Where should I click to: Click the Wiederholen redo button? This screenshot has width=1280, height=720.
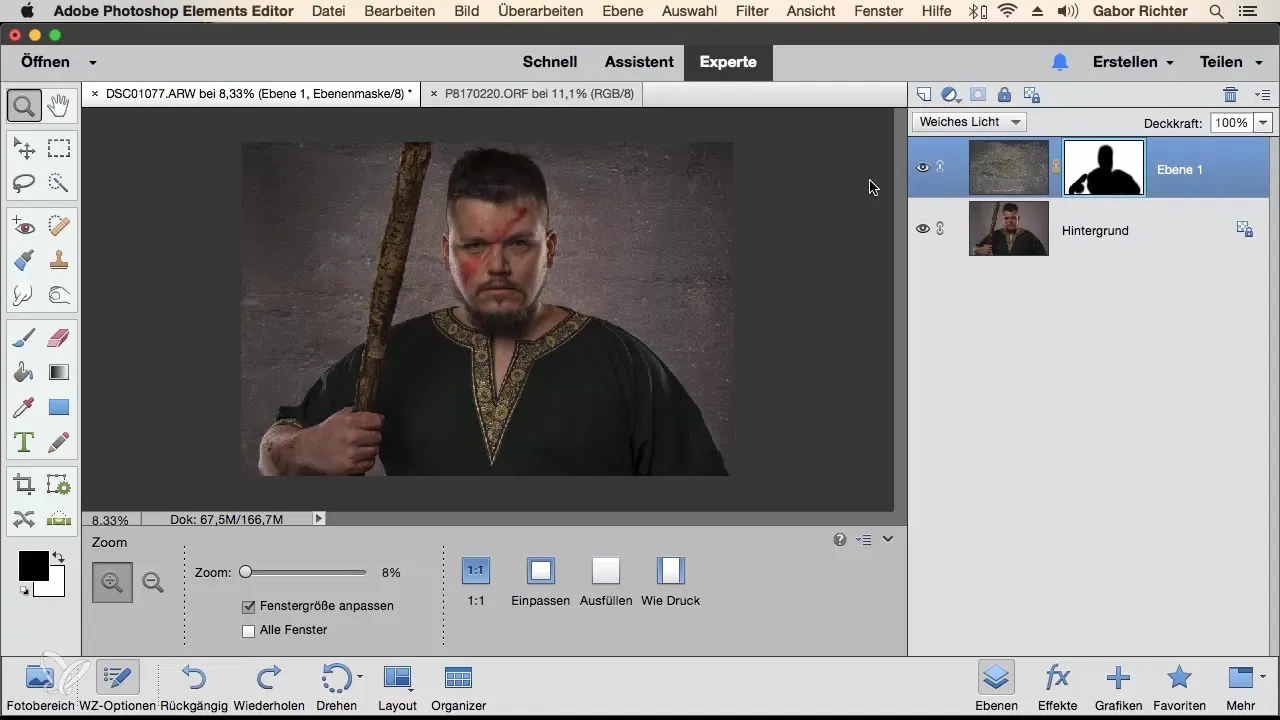(268, 687)
